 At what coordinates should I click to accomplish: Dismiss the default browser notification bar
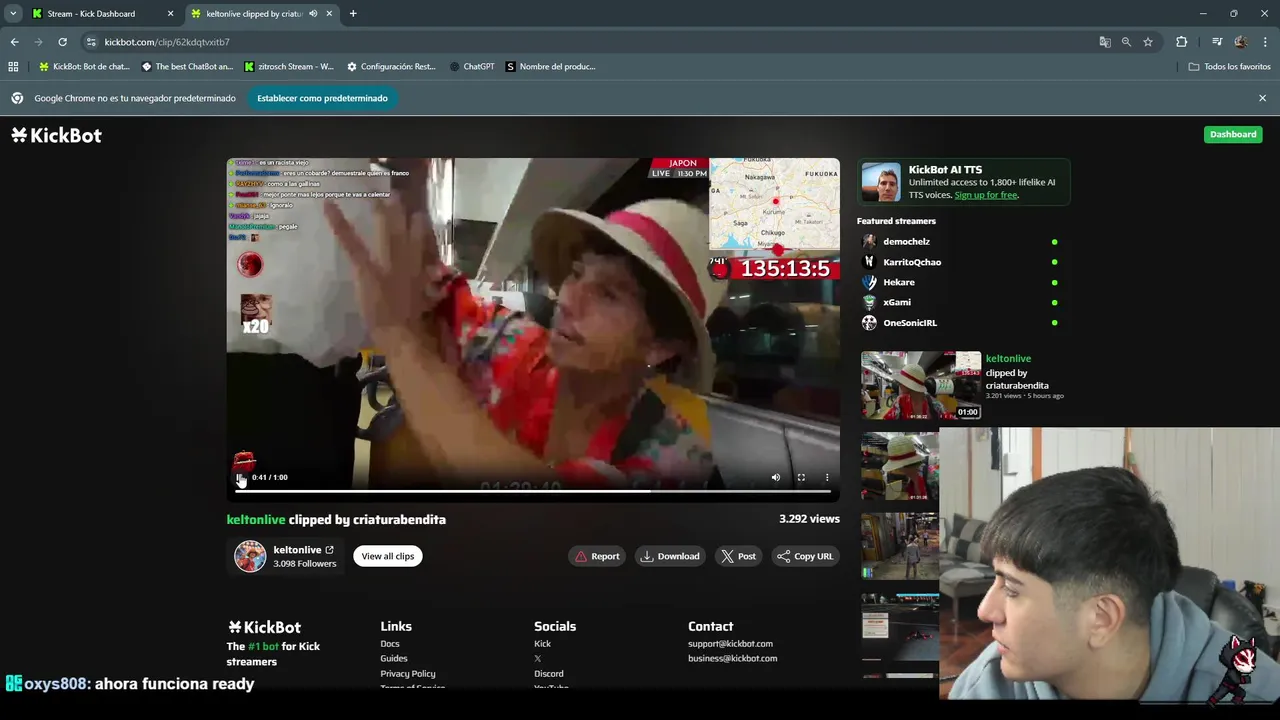1262,98
